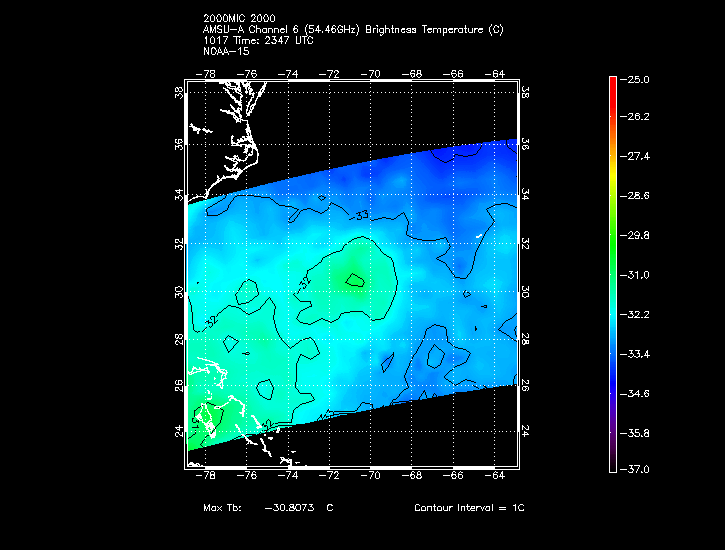Select the 24 label on the left latitude axis
Image resolution: width=725 pixels, height=550 pixels.
(x=179, y=431)
